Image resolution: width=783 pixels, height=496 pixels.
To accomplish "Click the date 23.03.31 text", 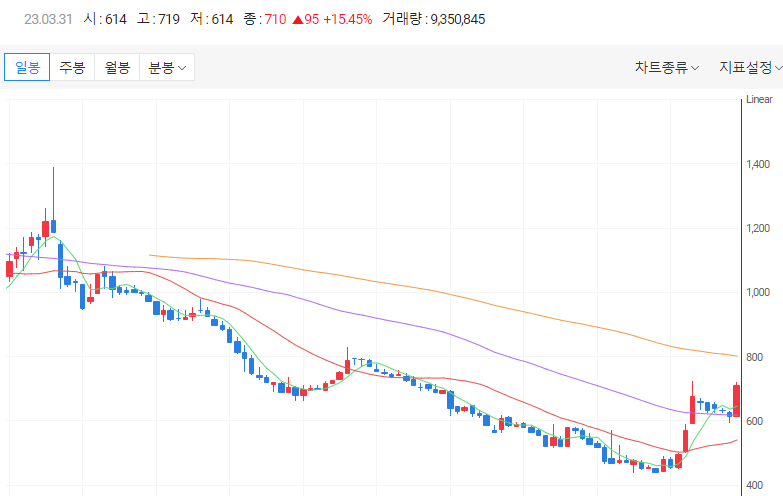I will [x=48, y=19].
